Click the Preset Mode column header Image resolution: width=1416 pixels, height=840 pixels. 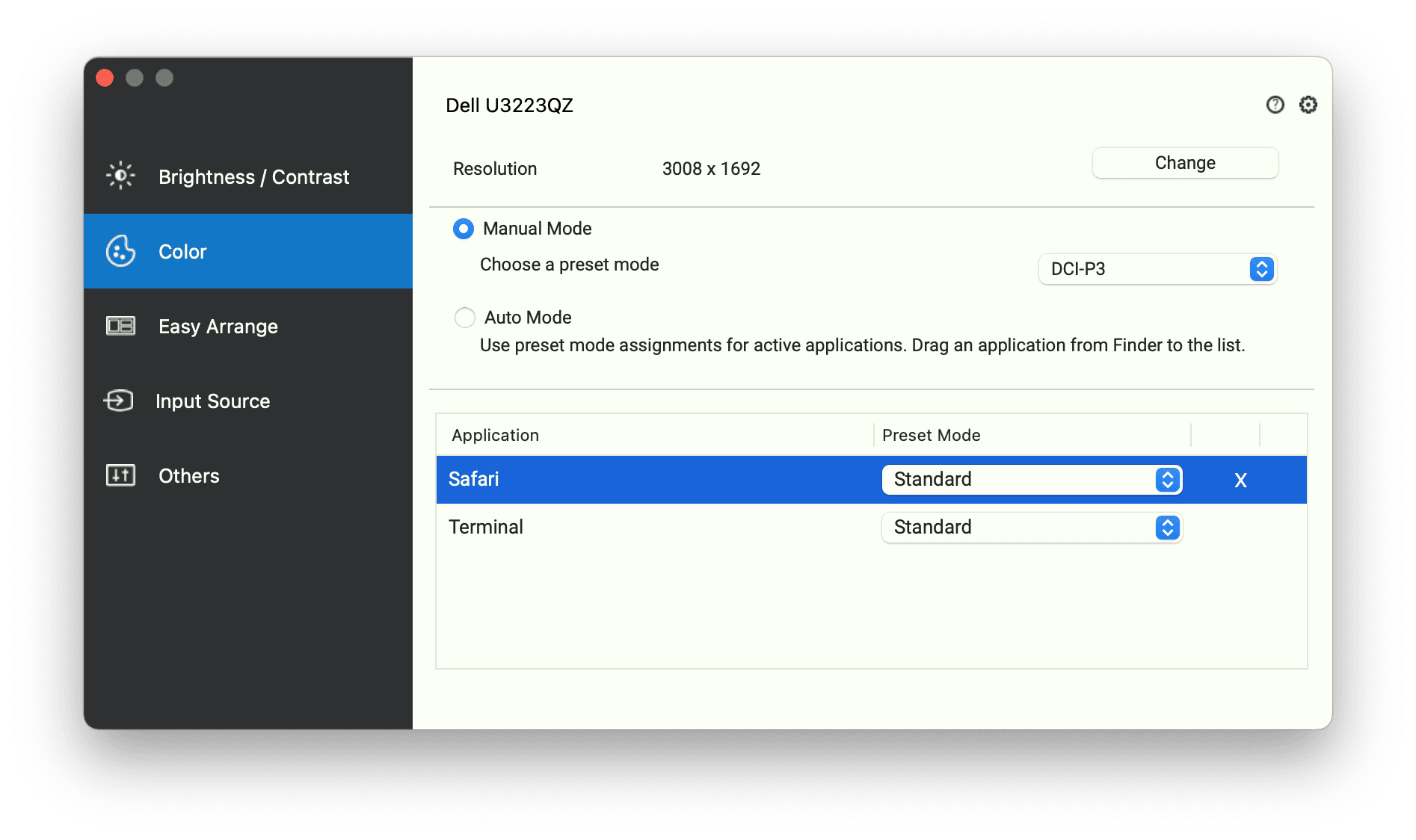(x=931, y=435)
